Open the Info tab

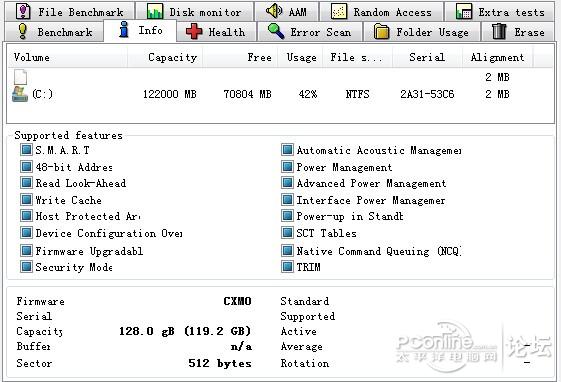click(140, 31)
